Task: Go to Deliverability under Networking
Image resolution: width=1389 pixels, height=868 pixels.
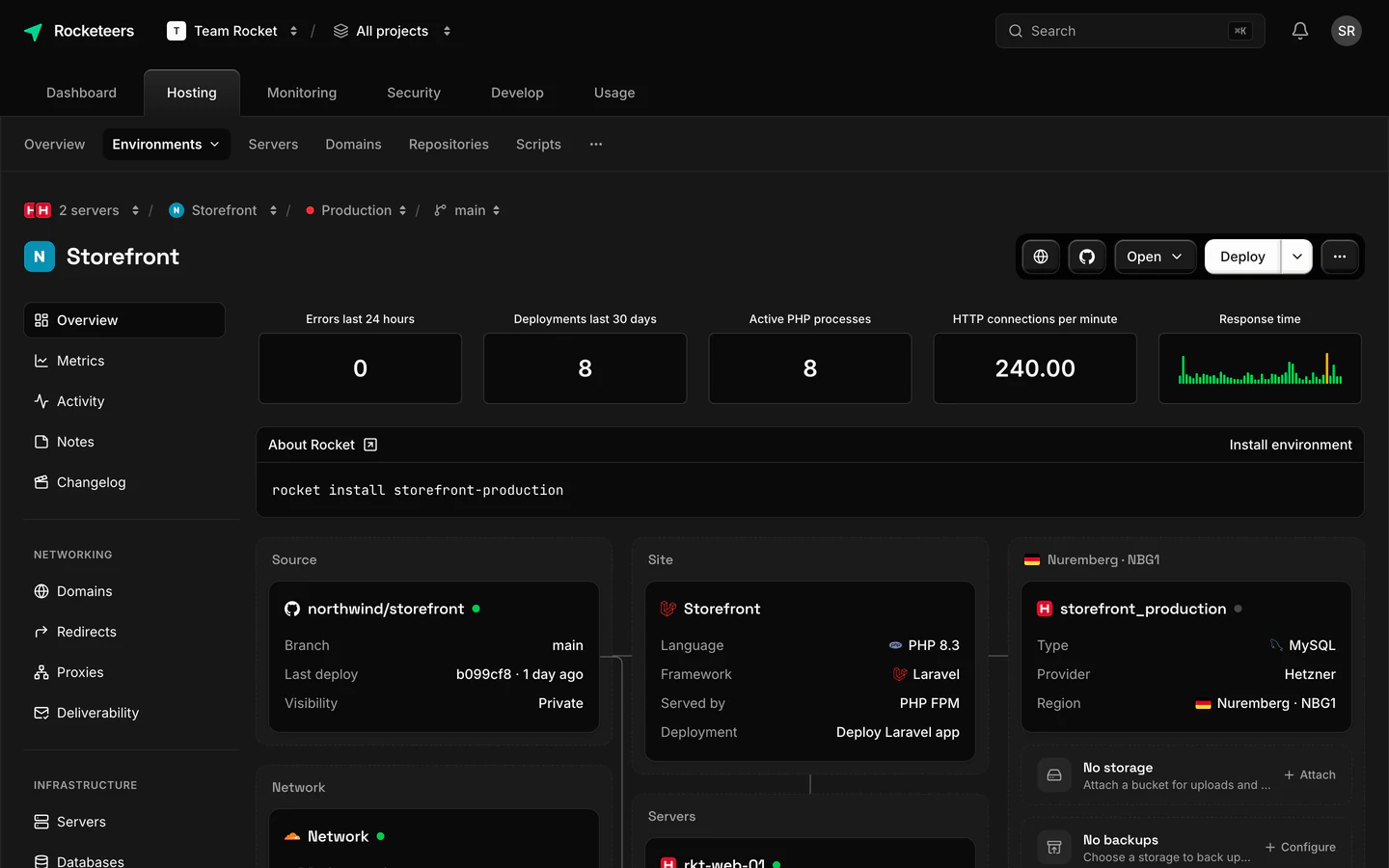Action: pyautogui.click(x=124, y=713)
